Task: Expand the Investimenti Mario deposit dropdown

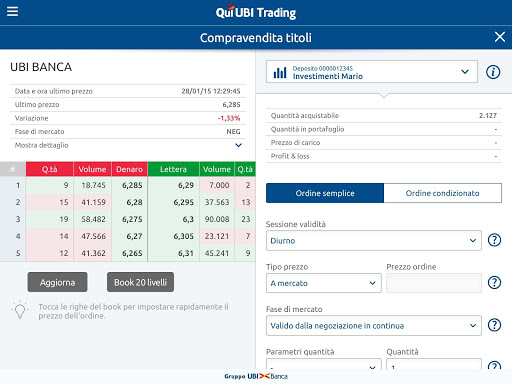Action: (372, 72)
